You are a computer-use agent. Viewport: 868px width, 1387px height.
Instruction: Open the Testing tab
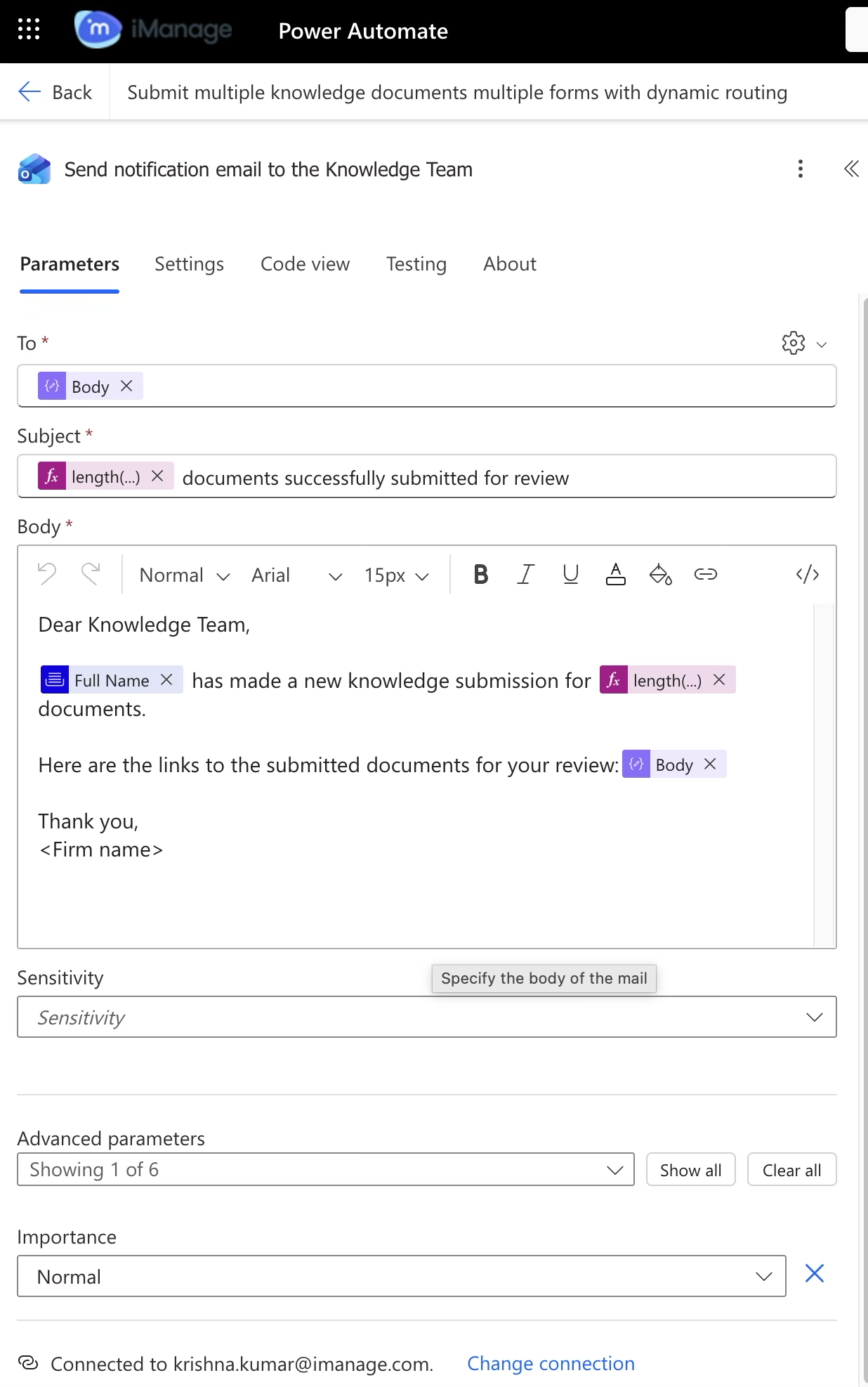[x=416, y=264]
